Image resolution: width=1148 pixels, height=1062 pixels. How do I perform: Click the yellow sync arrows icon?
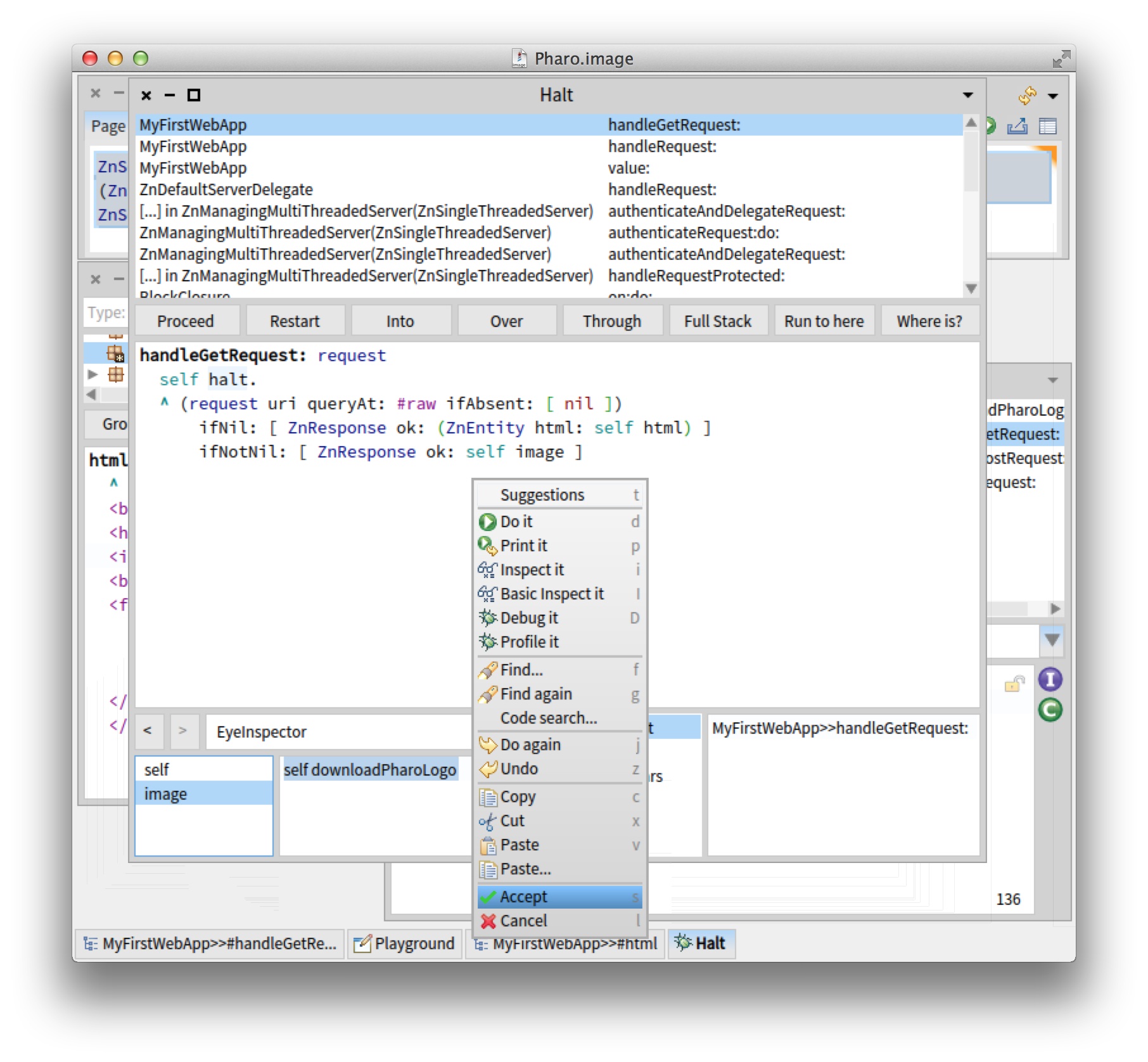(1026, 96)
